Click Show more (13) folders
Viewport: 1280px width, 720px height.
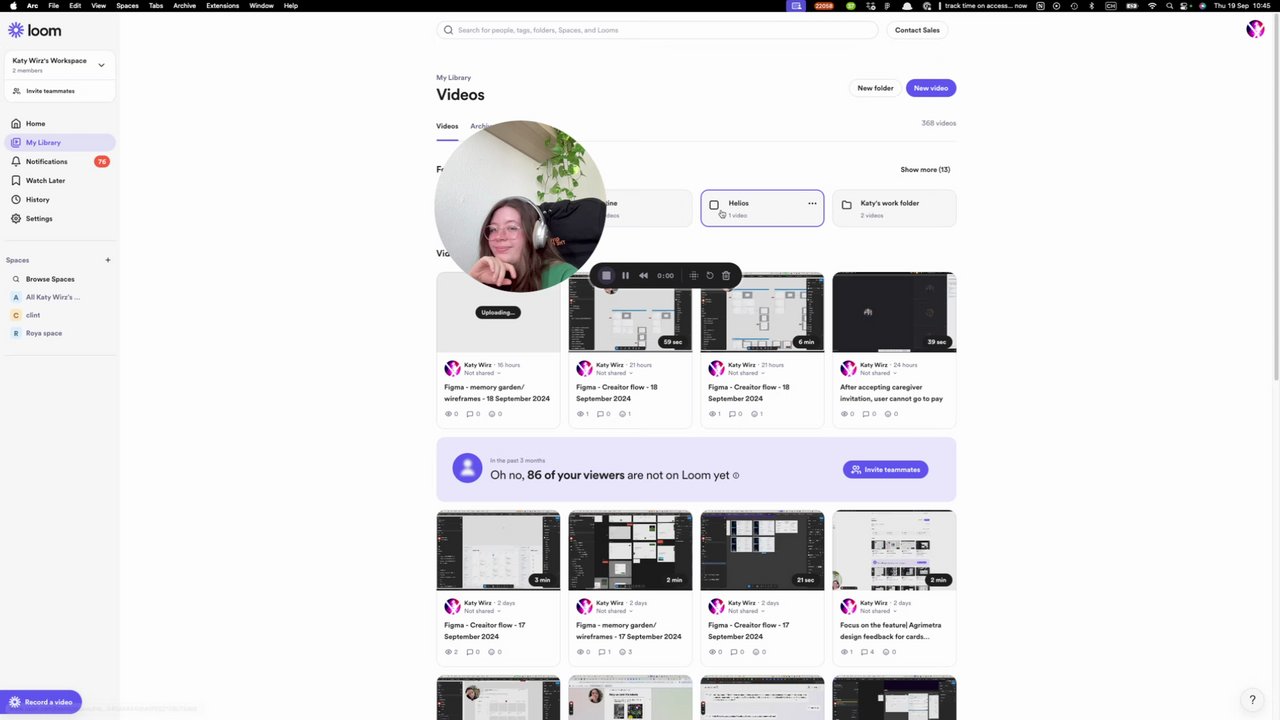coord(925,170)
